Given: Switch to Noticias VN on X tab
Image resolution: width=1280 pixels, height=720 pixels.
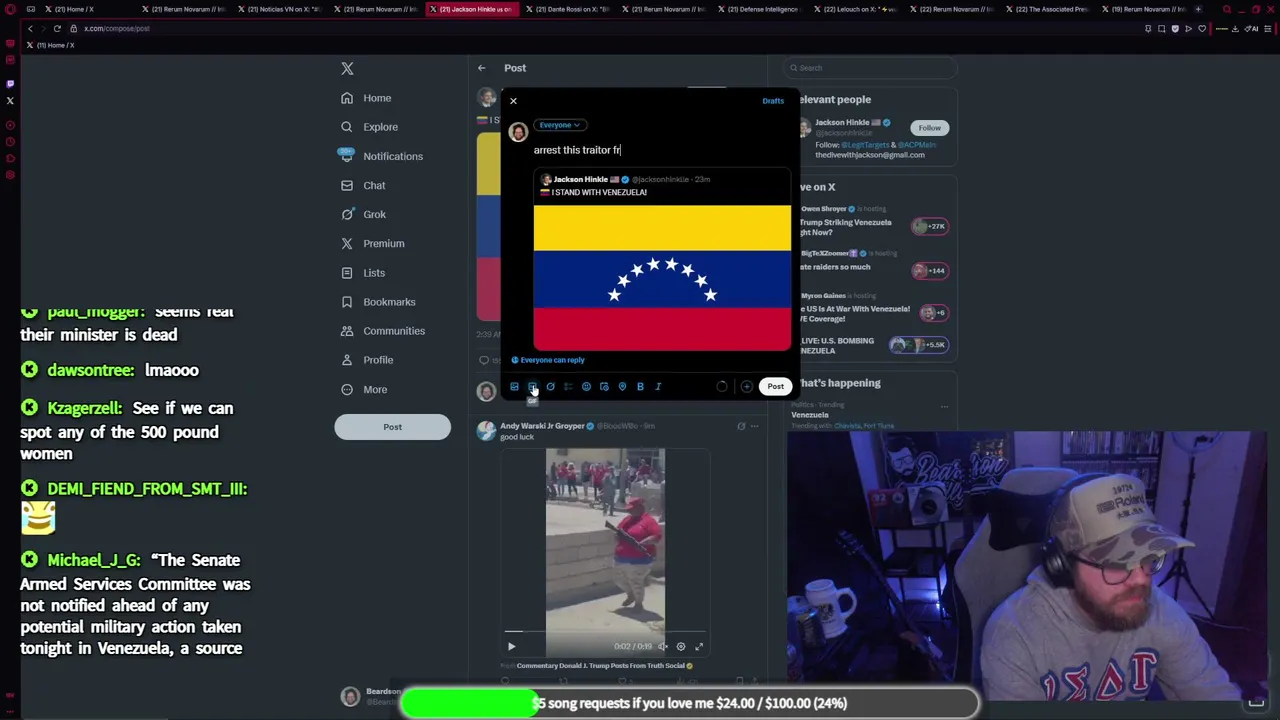Looking at the screenshot, I should point(280,9).
